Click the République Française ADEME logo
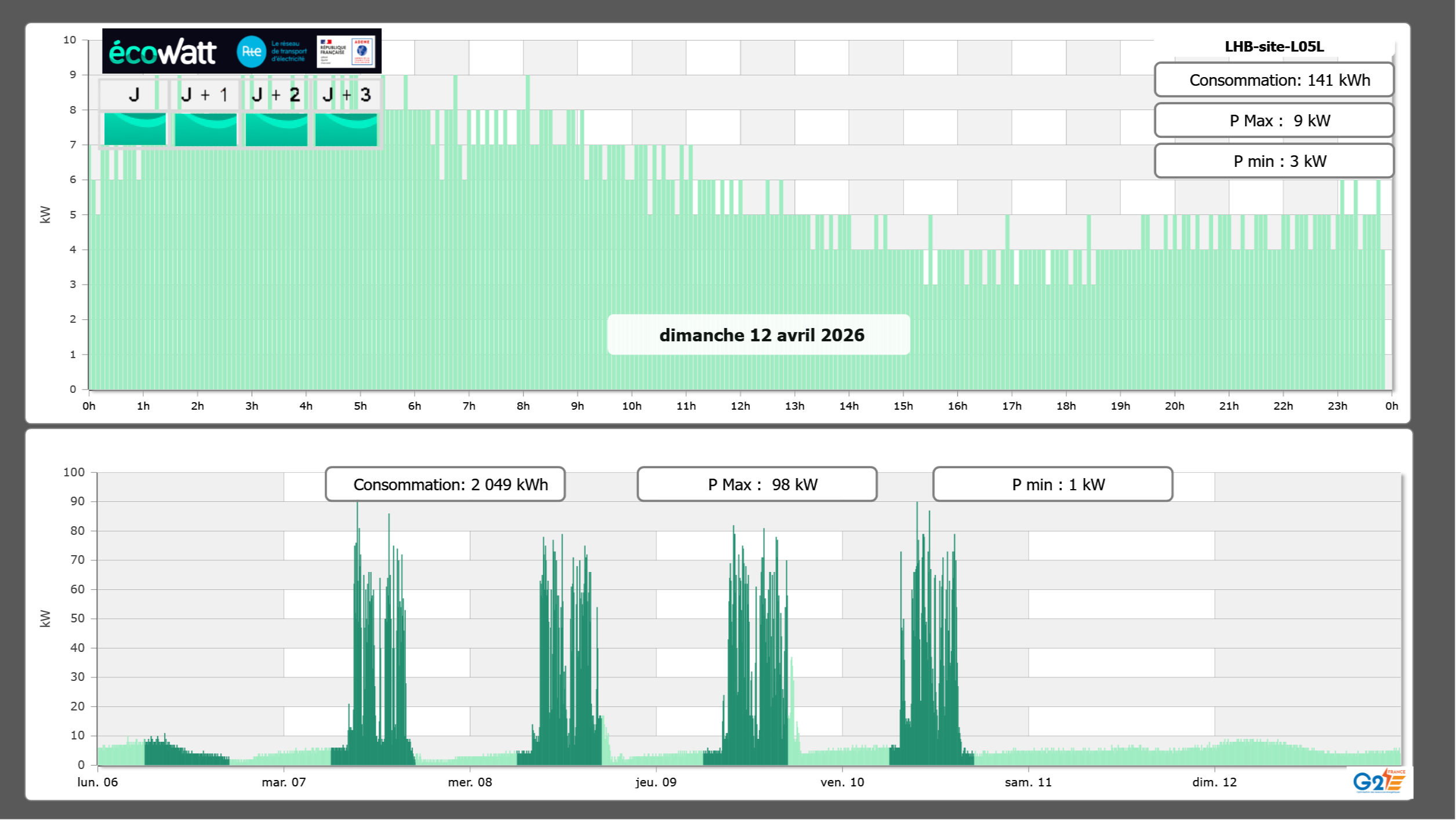Viewport: 1456px width, 820px height. point(346,52)
